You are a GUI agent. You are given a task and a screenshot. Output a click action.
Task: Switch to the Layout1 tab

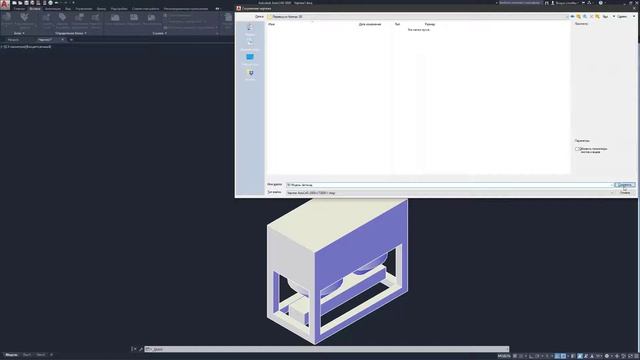(27, 355)
